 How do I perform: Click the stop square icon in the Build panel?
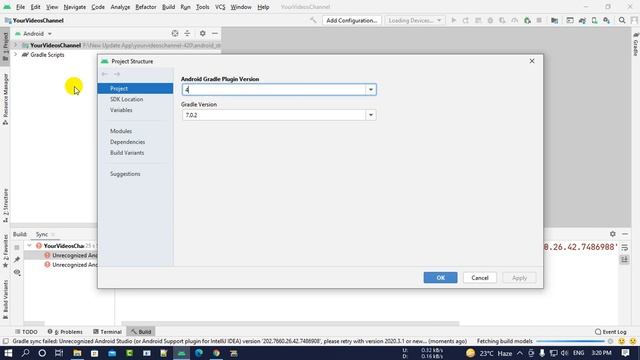[17, 247]
